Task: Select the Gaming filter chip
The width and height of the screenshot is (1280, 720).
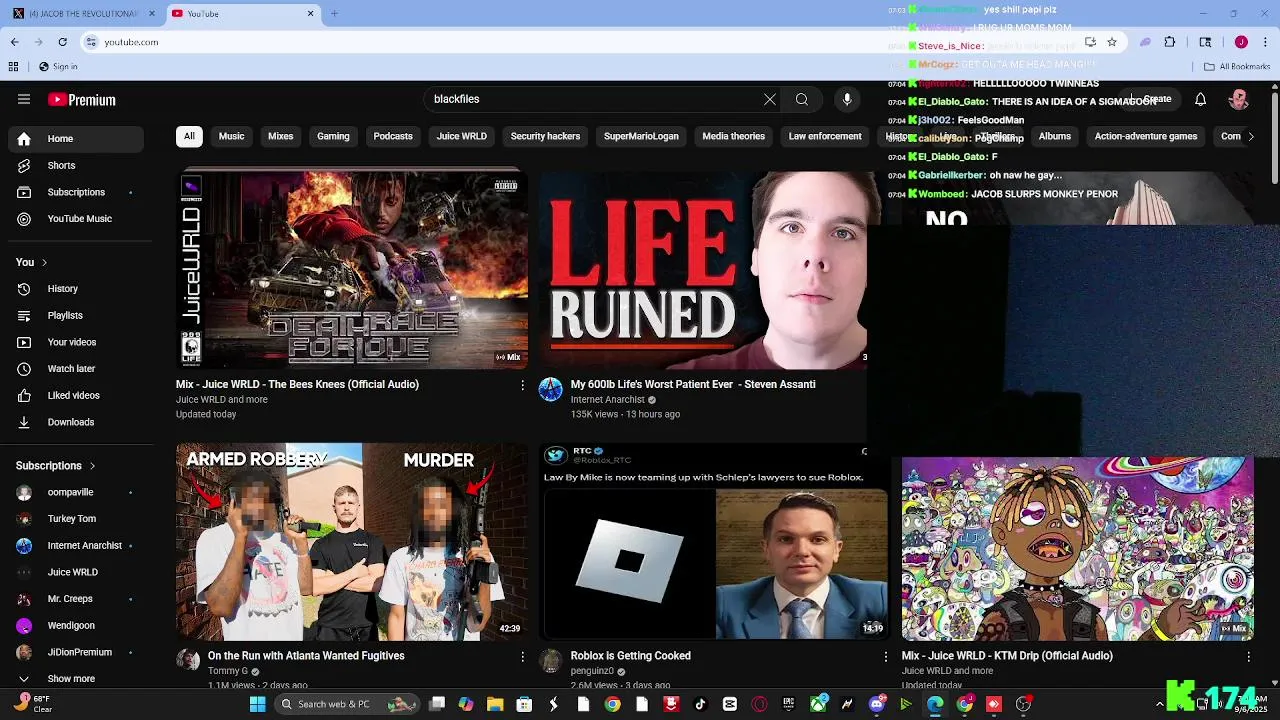Action: [x=333, y=136]
